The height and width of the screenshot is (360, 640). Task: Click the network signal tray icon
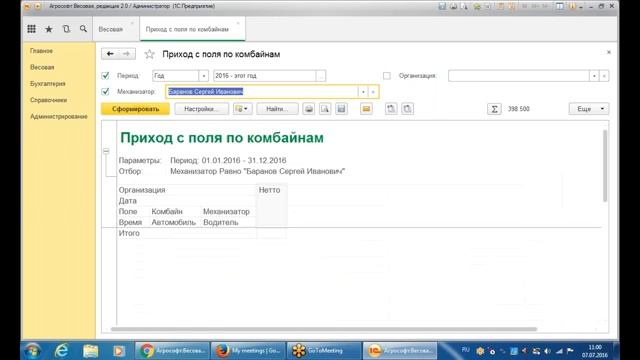[559, 351]
